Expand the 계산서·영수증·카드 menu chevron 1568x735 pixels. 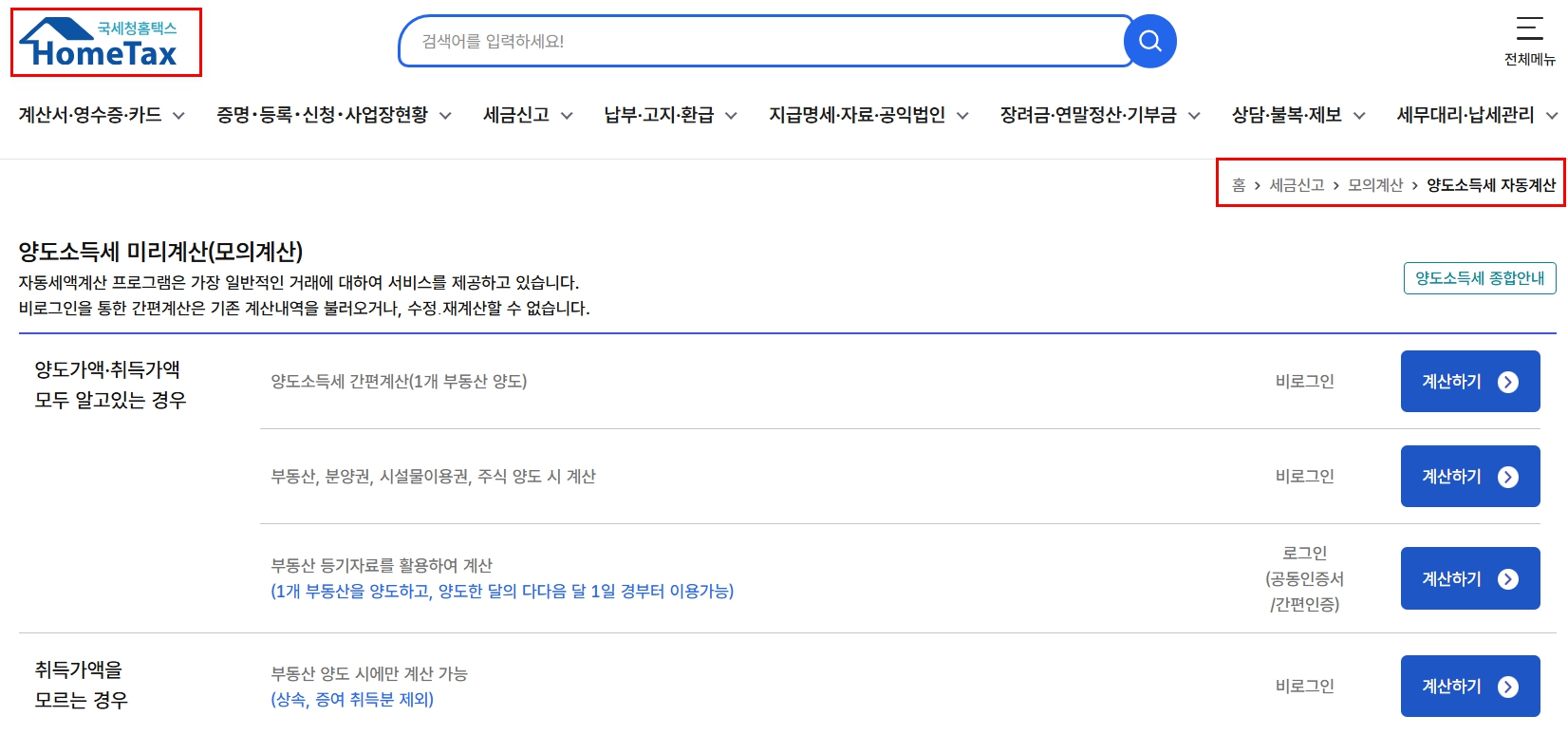[178, 116]
